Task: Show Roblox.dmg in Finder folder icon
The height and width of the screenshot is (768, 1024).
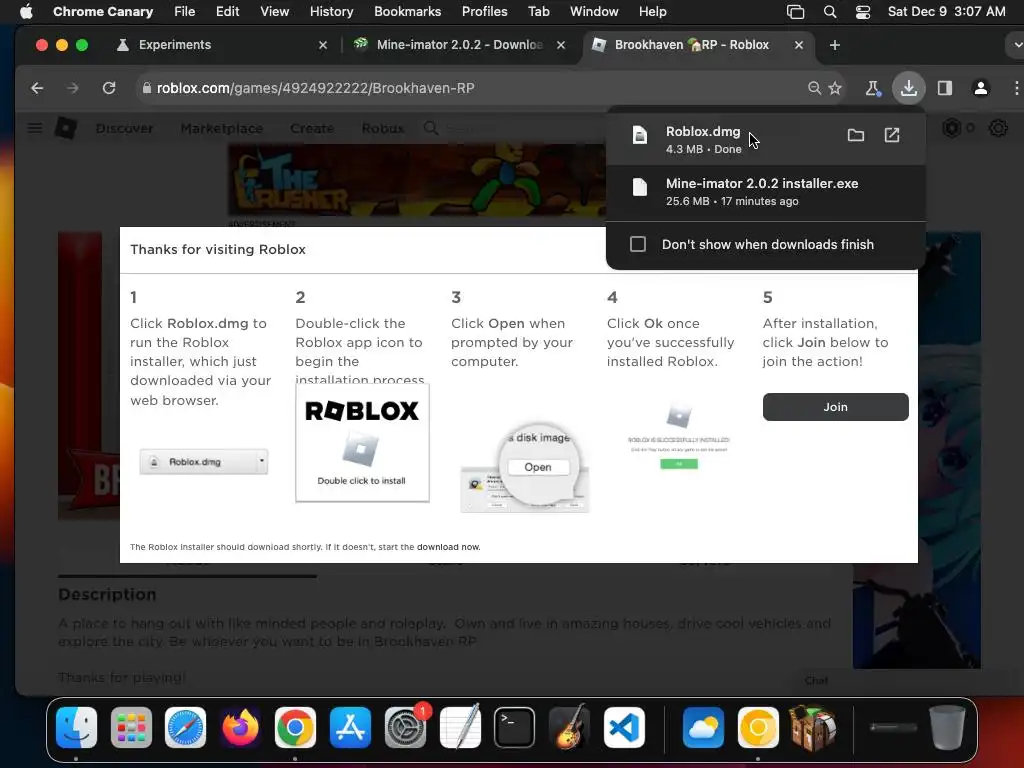Action: (856, 135)
